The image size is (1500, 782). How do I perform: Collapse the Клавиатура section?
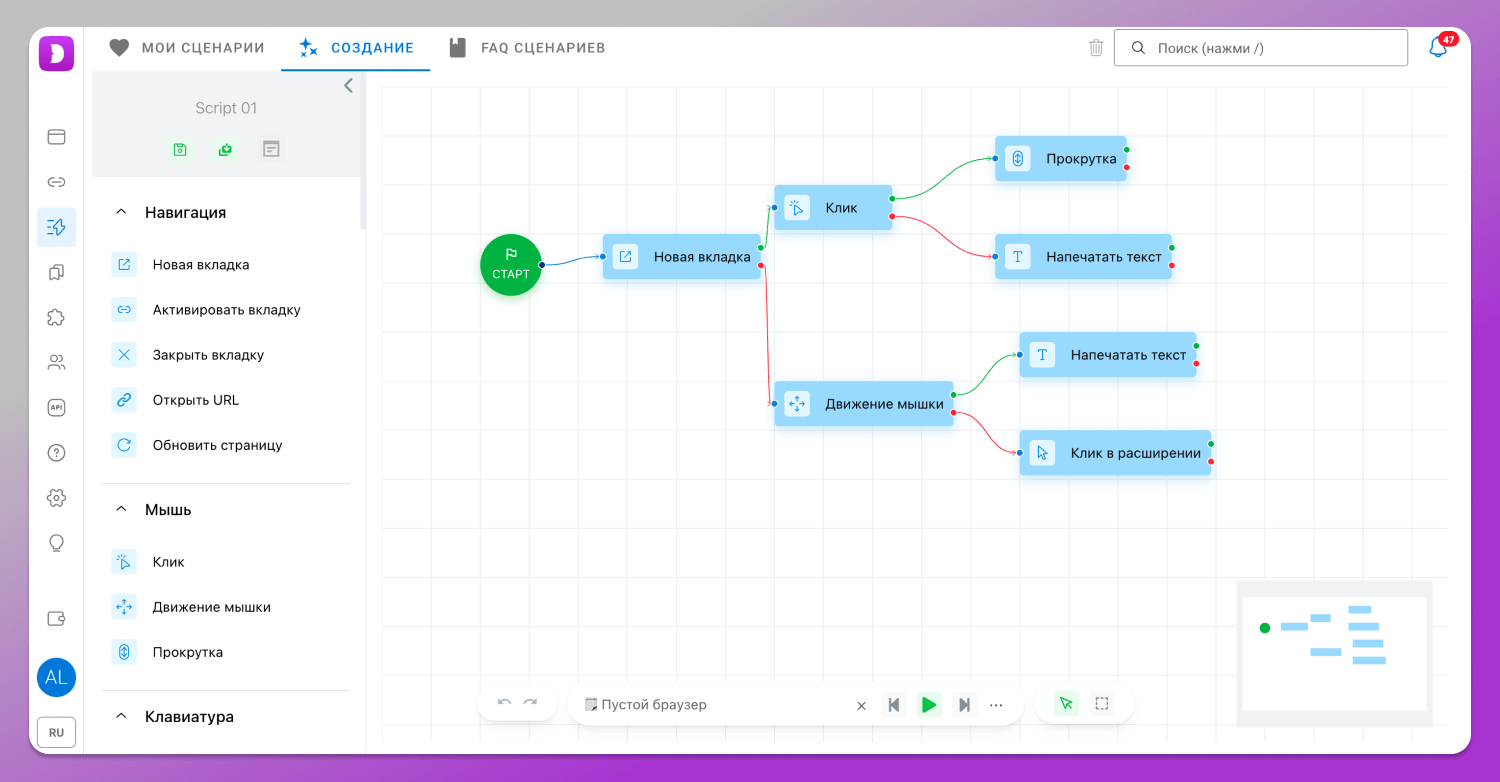(x=121, y=716)
